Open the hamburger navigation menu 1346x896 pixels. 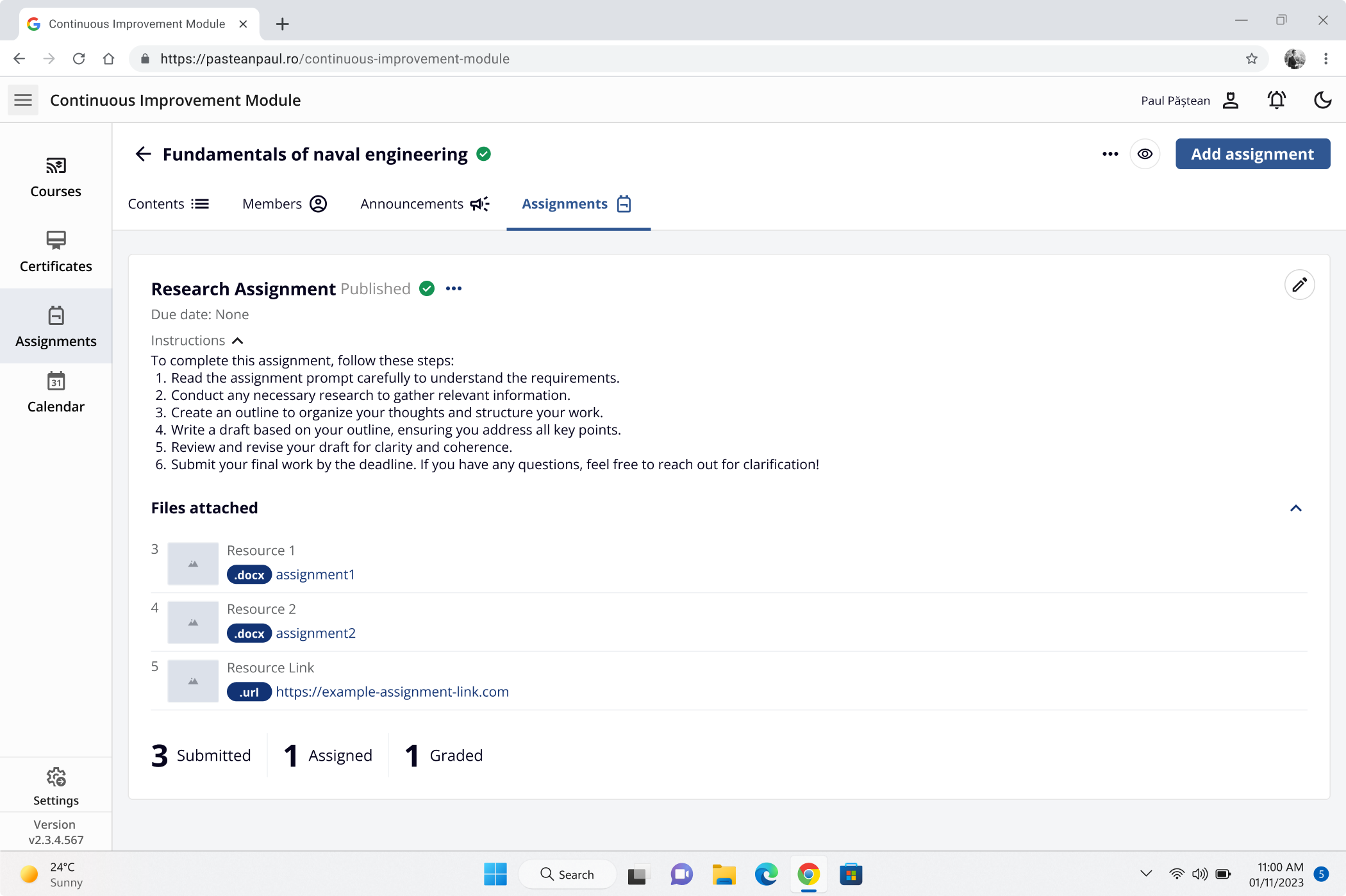pos(23,100)
